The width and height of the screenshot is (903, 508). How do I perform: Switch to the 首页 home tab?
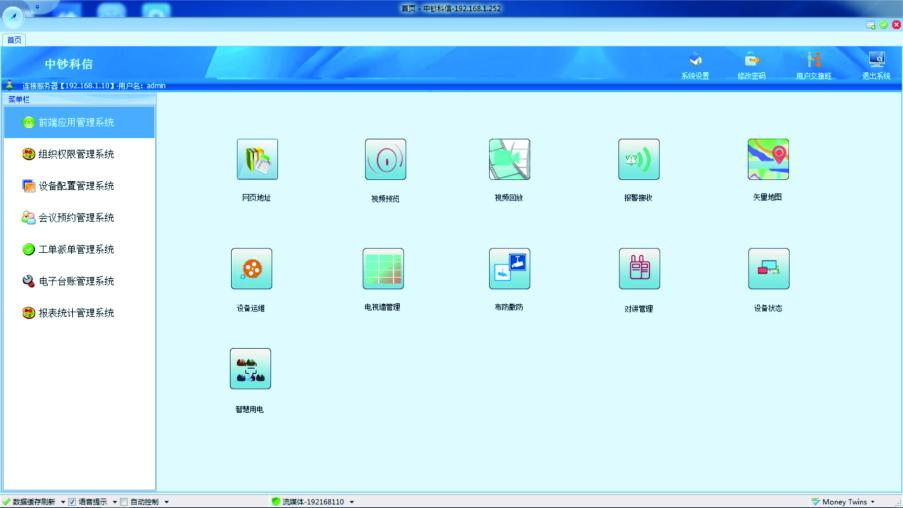pos(14,40)
